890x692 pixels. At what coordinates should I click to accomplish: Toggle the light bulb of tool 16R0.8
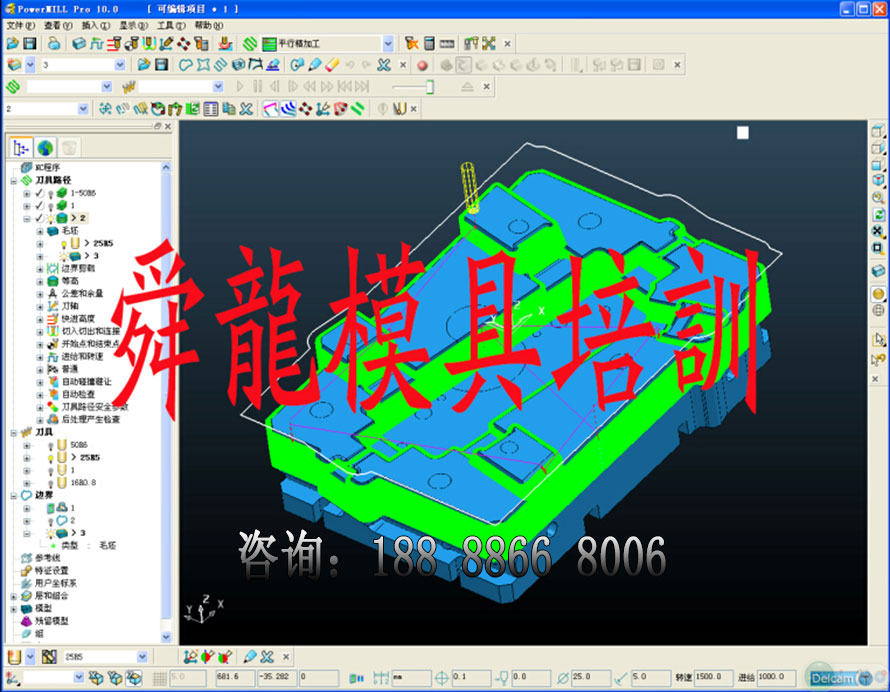(x=50, y=482)
